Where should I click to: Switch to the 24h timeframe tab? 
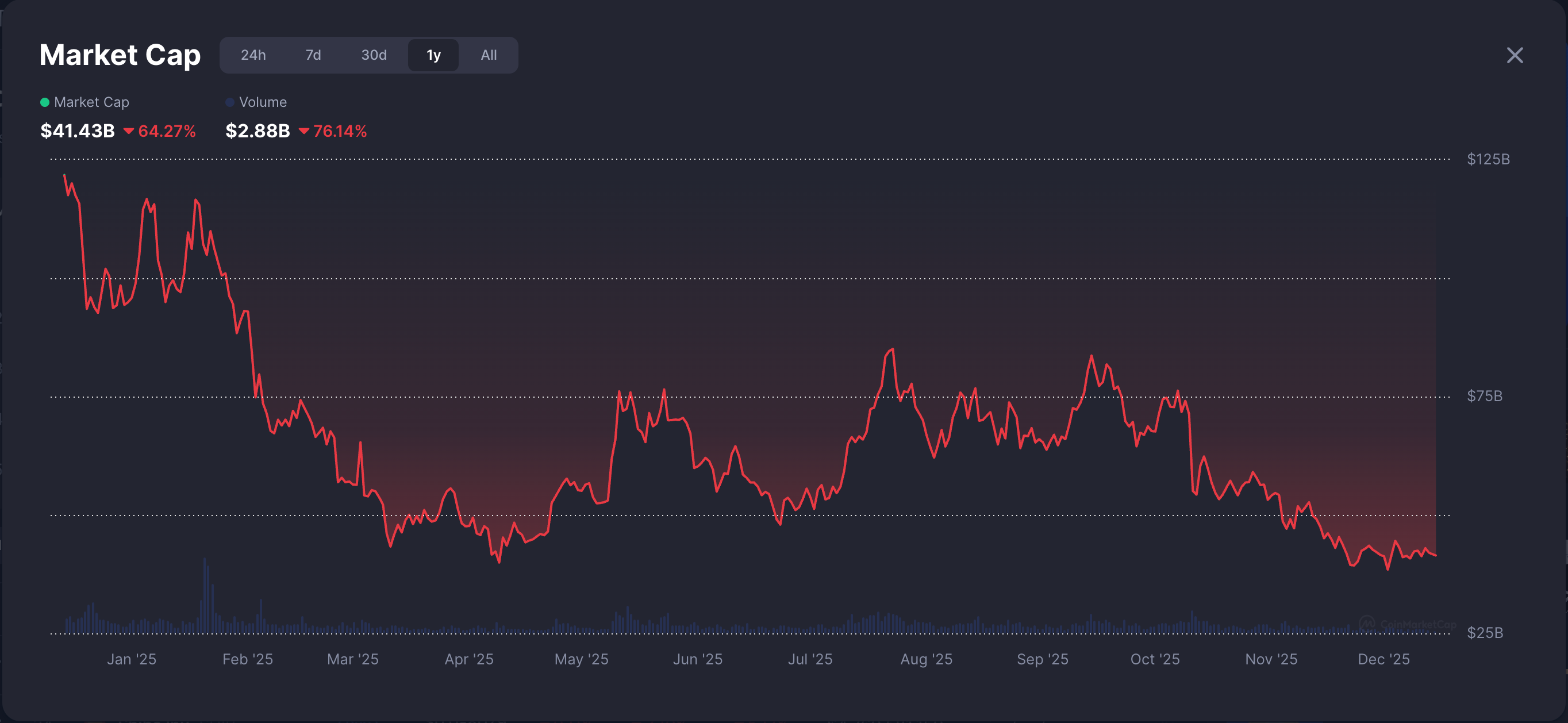[x=253, y=55]
